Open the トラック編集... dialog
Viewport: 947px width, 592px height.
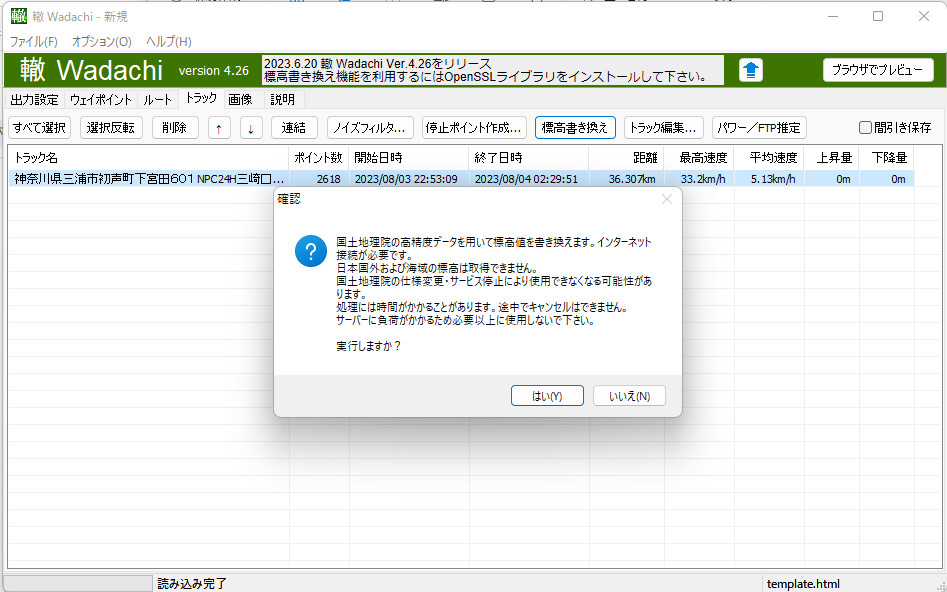[663, 127]
